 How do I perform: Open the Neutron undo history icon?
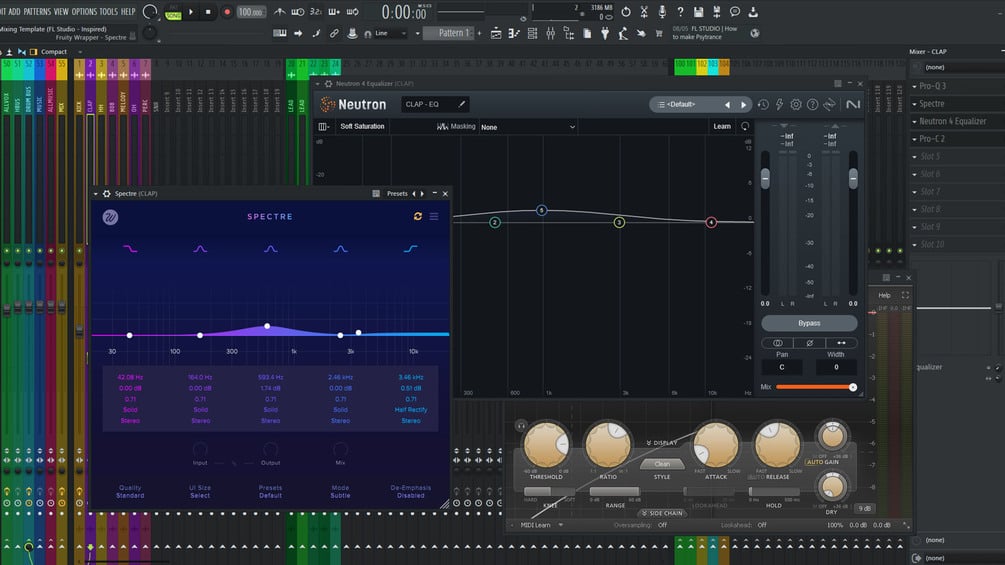pos(763,104)
